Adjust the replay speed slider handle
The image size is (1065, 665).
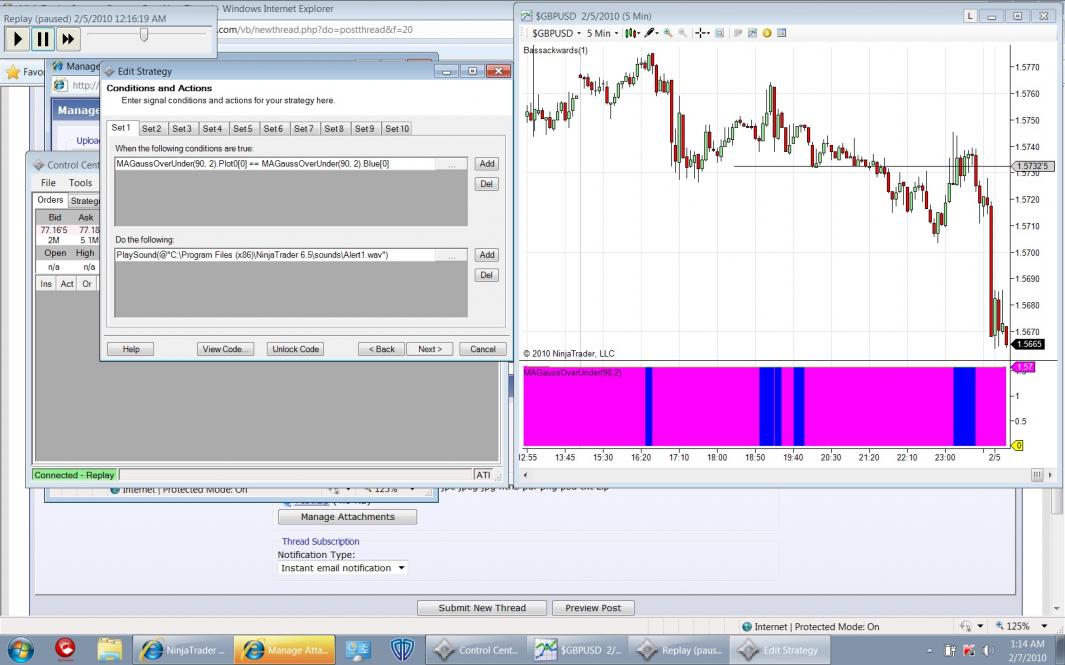[x=144, y=34]
